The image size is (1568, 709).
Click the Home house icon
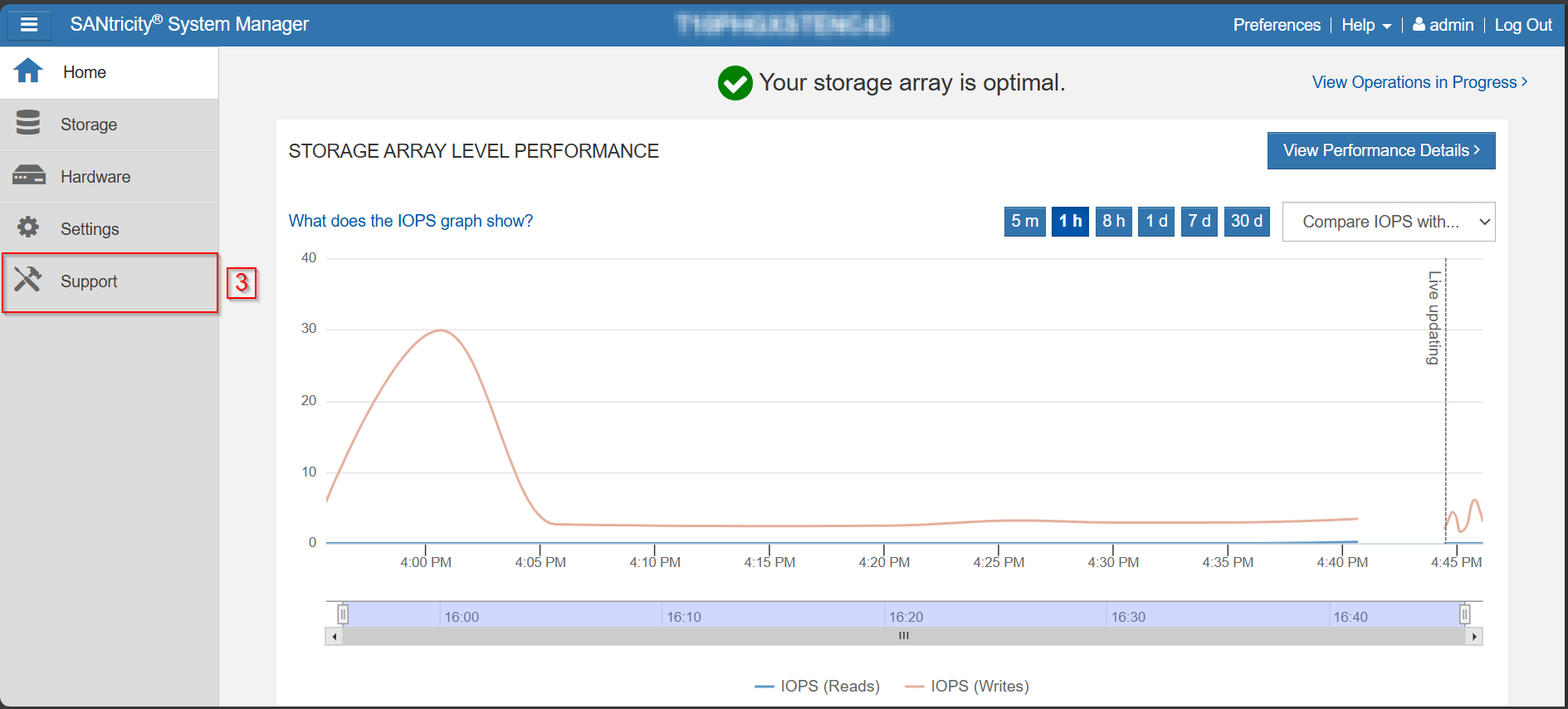[28, 71]
